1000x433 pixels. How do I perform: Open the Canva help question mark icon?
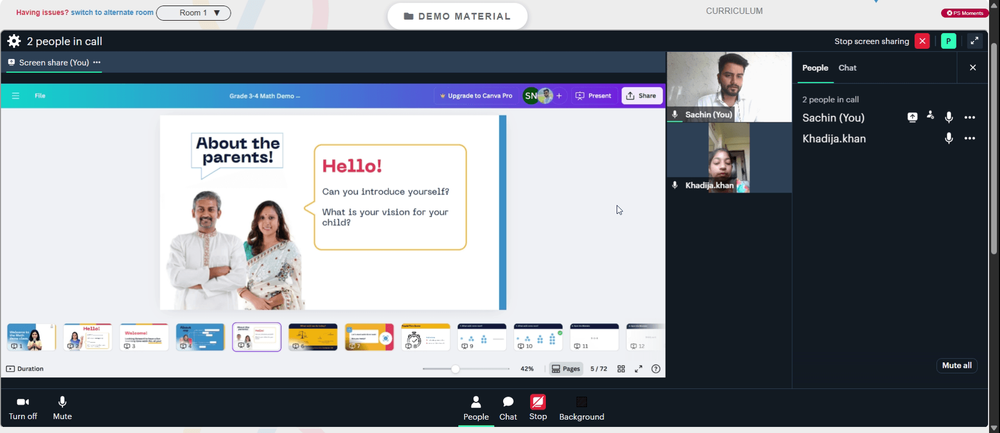point(656,369)
